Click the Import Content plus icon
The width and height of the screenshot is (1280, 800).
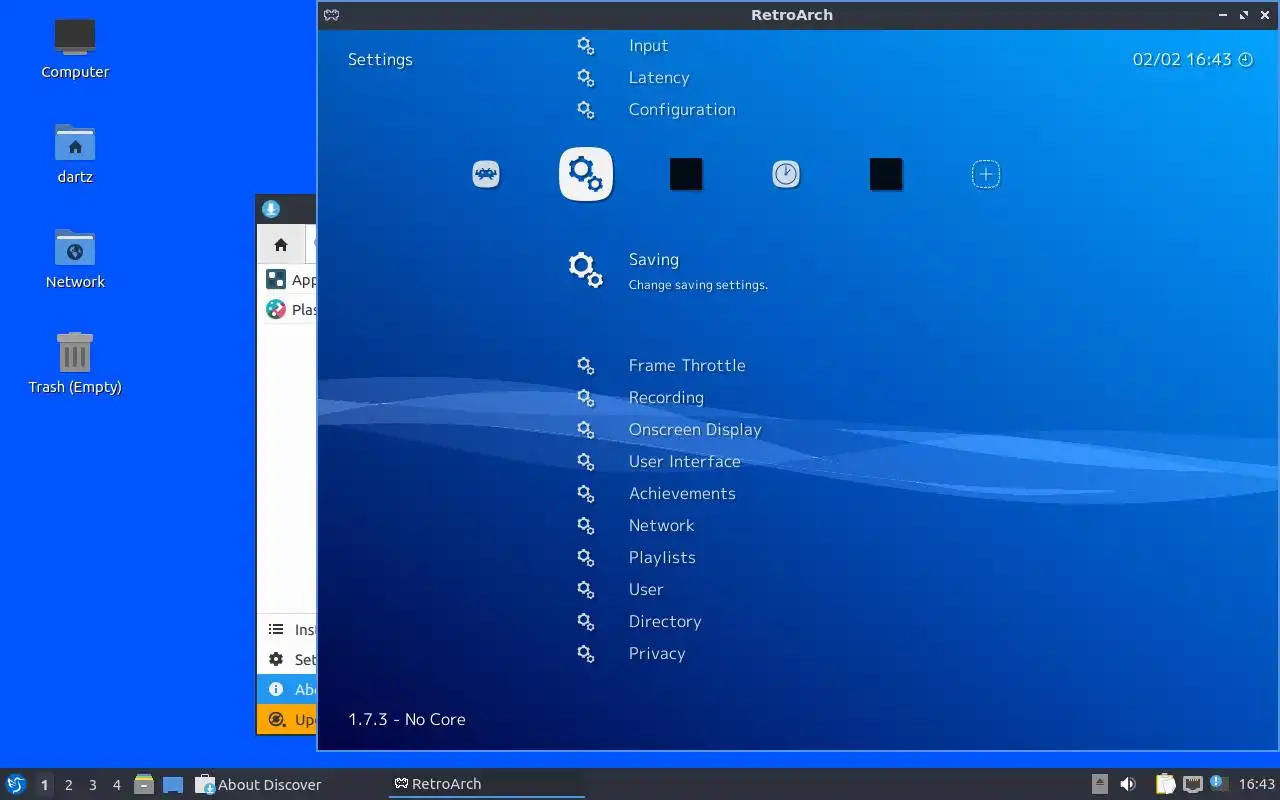pos(986,175)
